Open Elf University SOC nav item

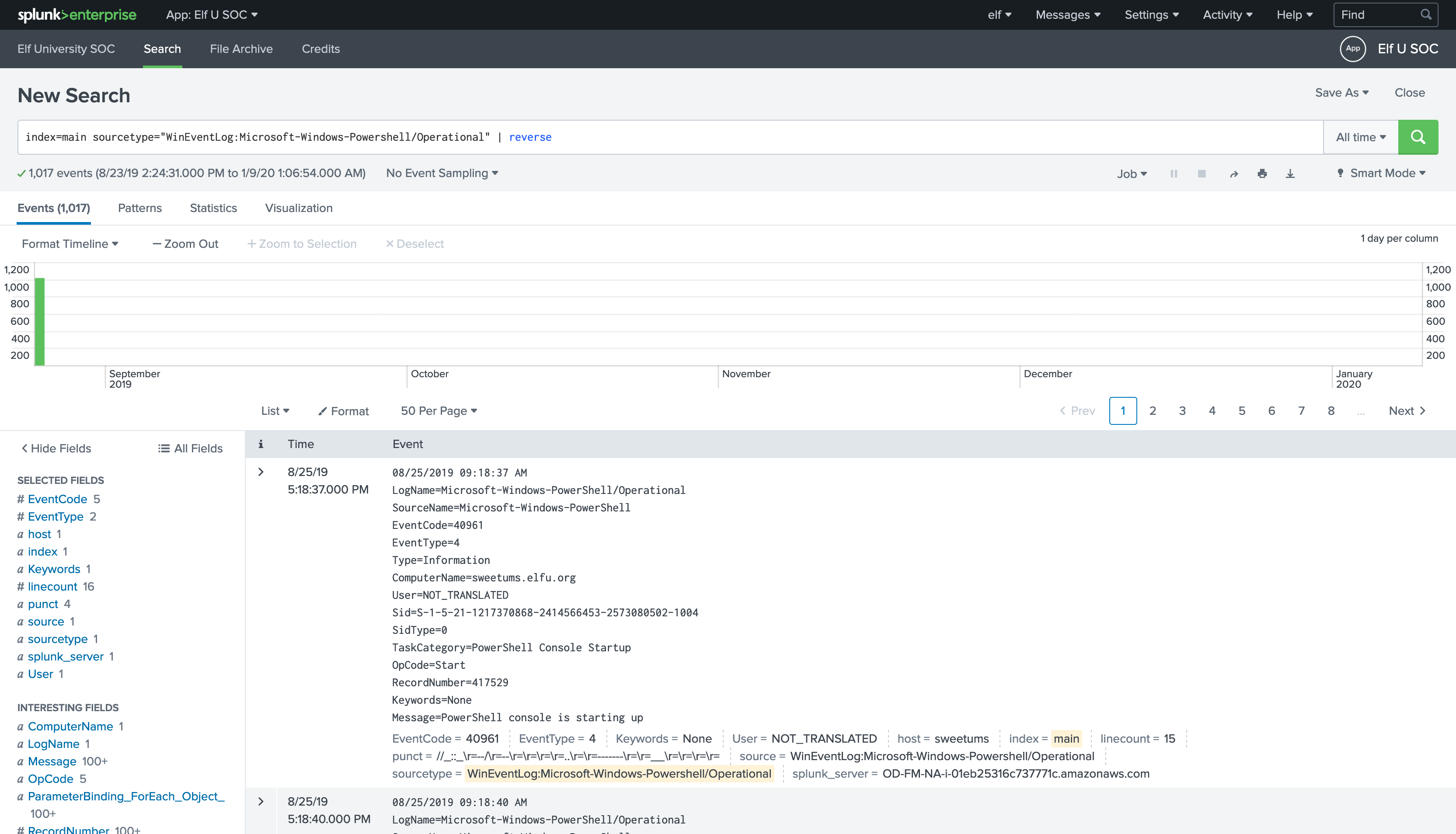(x=66, y=49)
